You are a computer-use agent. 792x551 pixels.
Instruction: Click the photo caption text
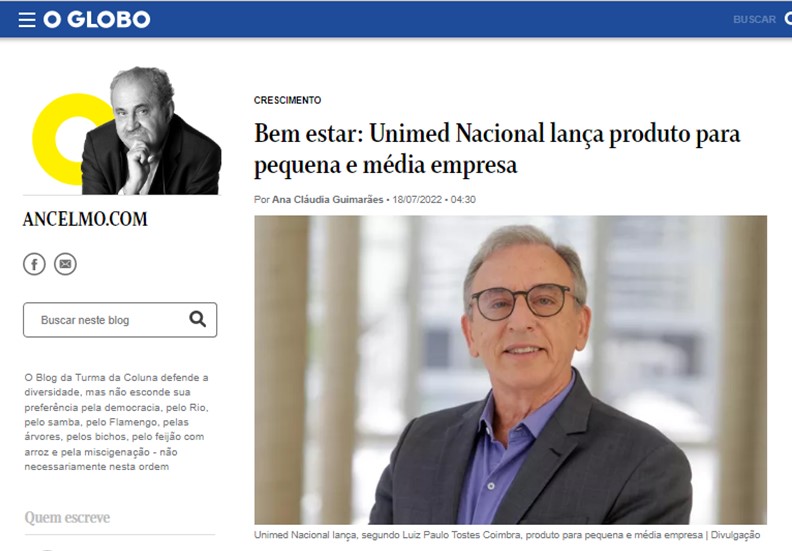478,535
